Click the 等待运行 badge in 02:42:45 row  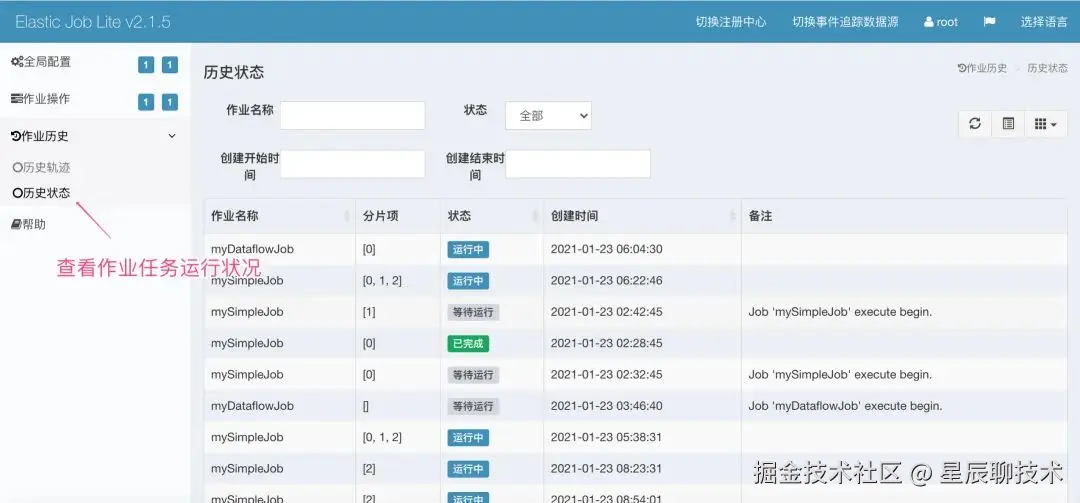(x=473, y=312)
